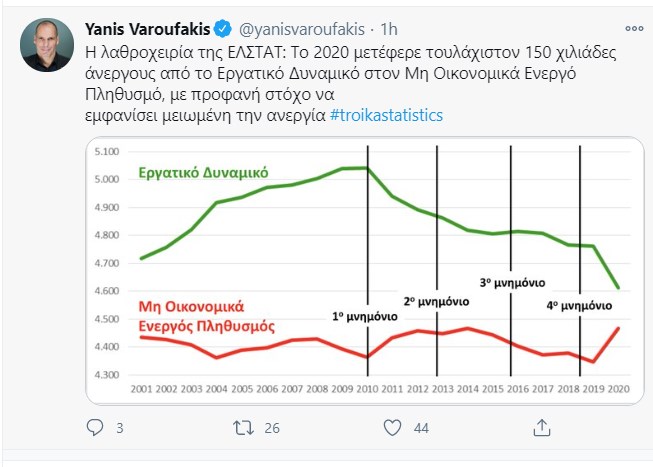
Task: Open the #troikastatistics hashtag
Action: [x=387, y=115]
